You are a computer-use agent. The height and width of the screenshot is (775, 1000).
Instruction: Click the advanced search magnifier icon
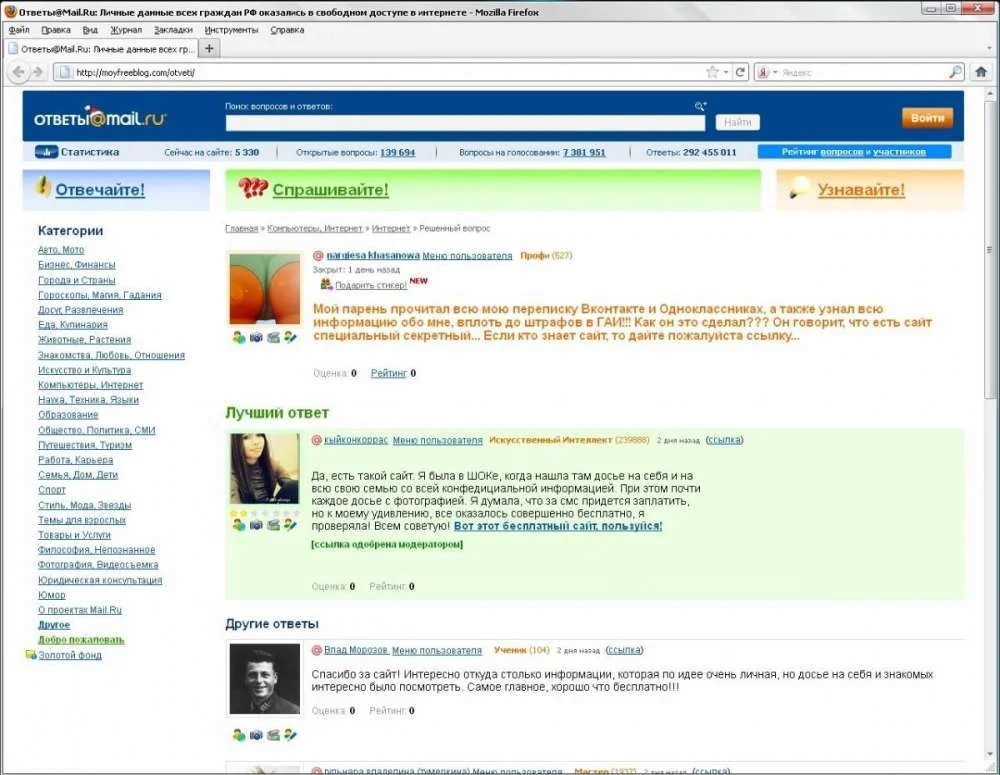tap(700, 107)
